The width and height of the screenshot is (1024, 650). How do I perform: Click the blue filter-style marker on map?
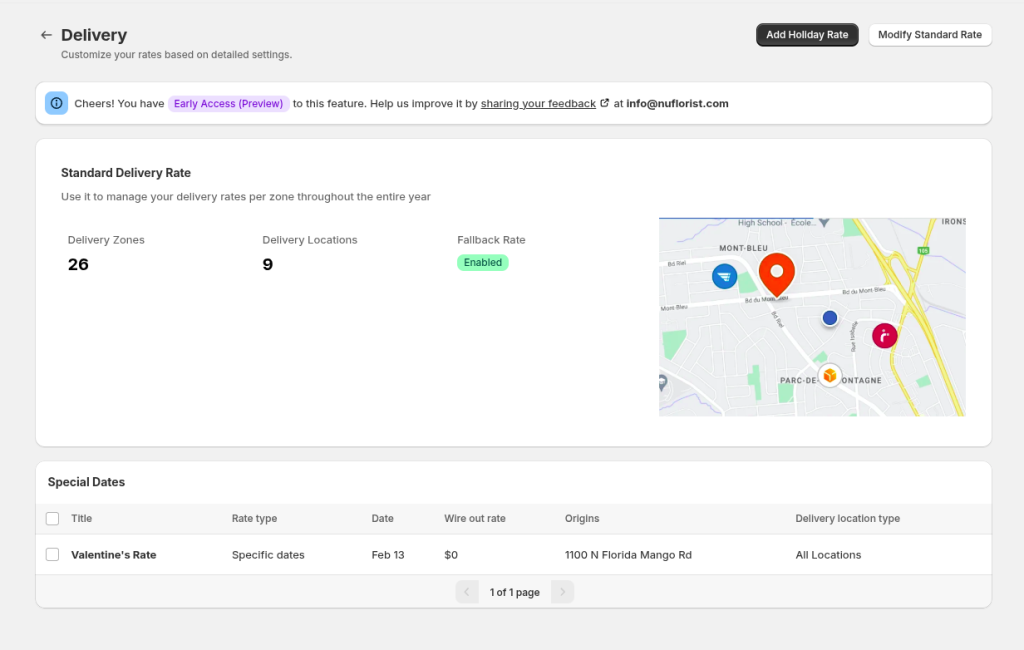pos(725,276)
